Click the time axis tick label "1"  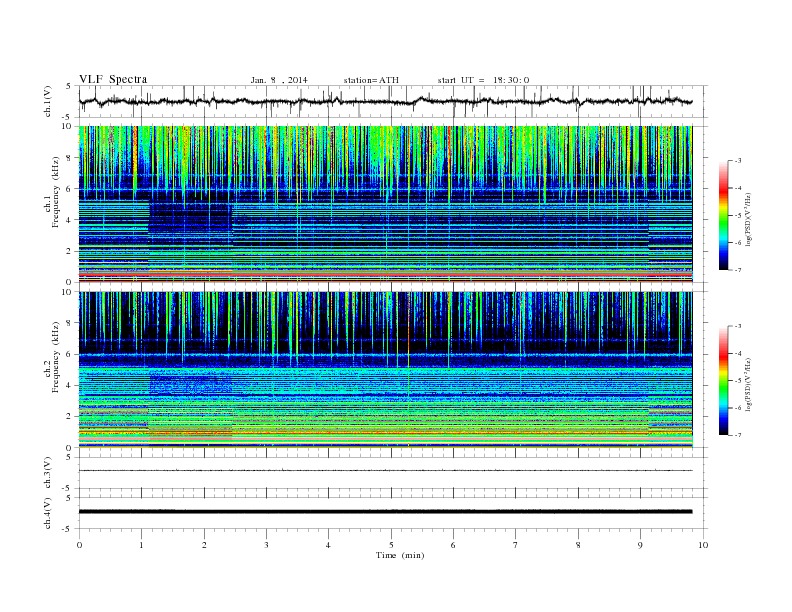[x=141, y=545]
